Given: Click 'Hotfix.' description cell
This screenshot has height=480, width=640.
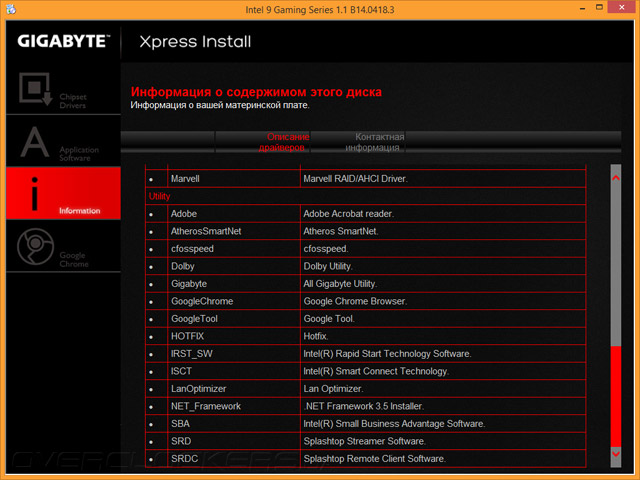Looking at the screenshot, I should tap(316, 337).
